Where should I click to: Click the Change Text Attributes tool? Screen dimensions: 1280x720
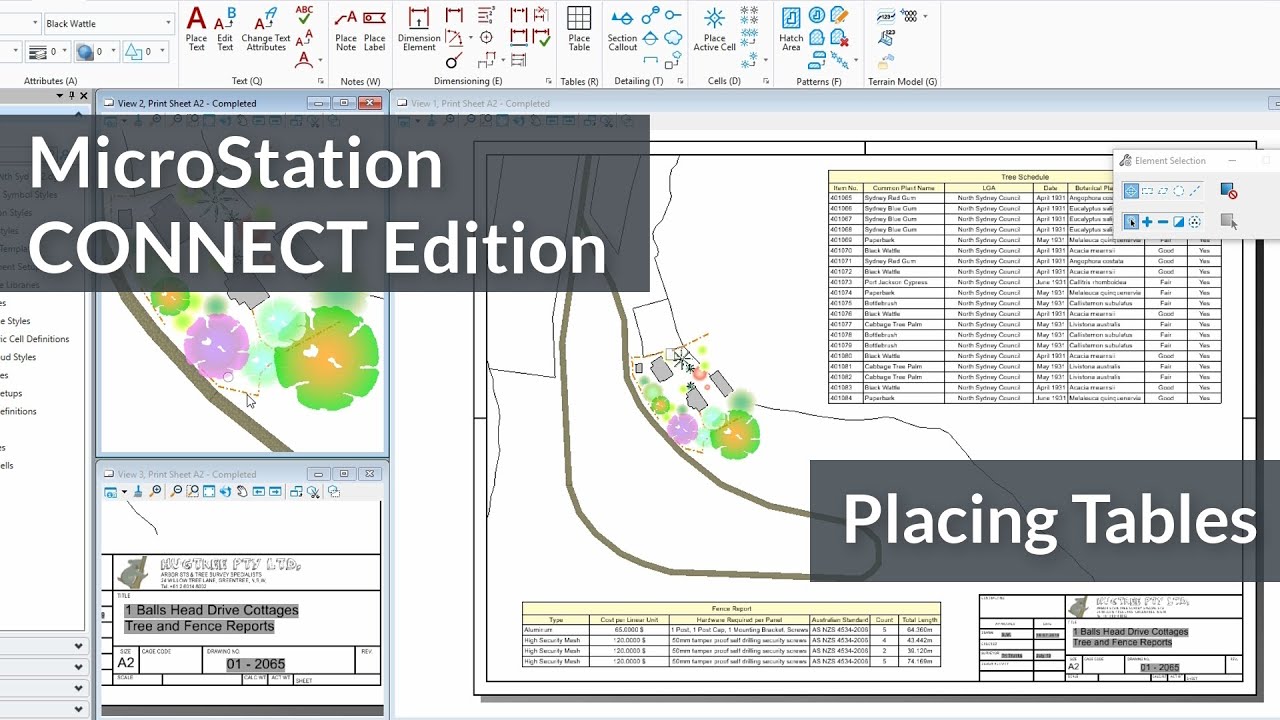pyautogui.click(x=266, y=28)
